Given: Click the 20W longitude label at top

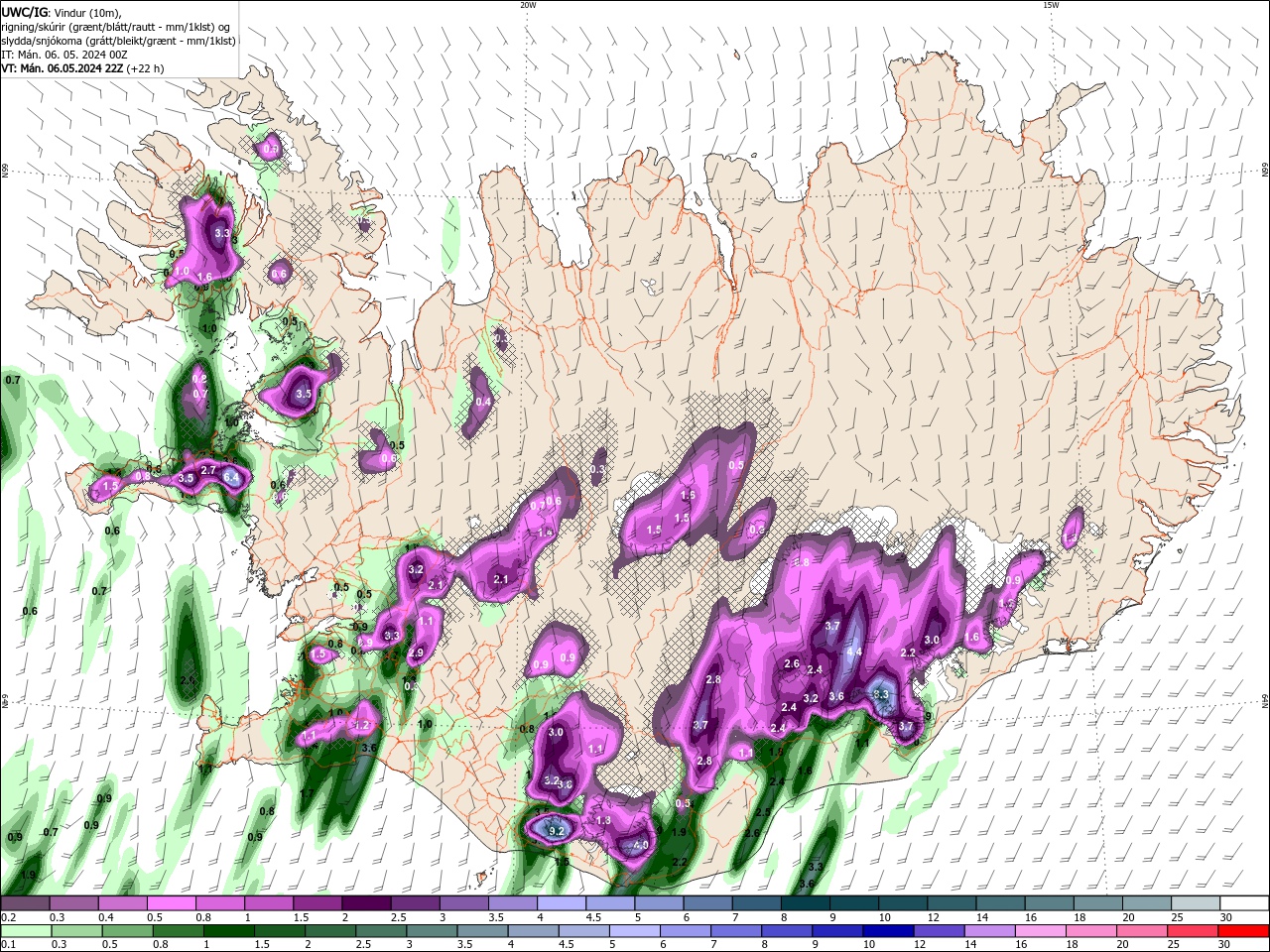Looking at the screenshot, I should [528, 5].
